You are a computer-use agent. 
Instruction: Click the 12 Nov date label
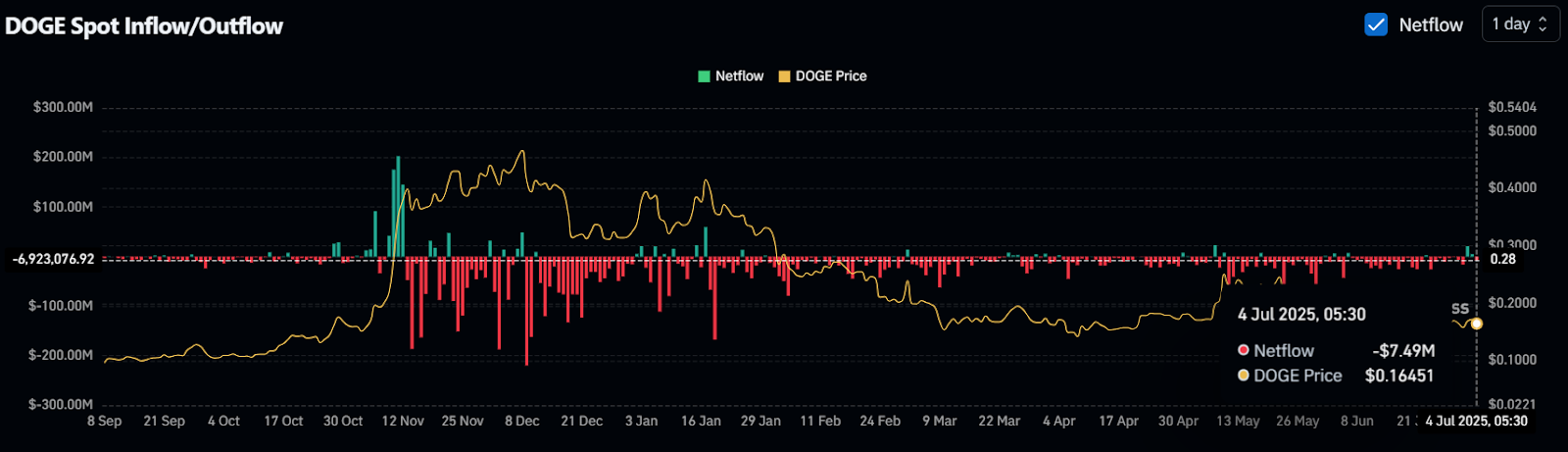[x=403, y=421]
